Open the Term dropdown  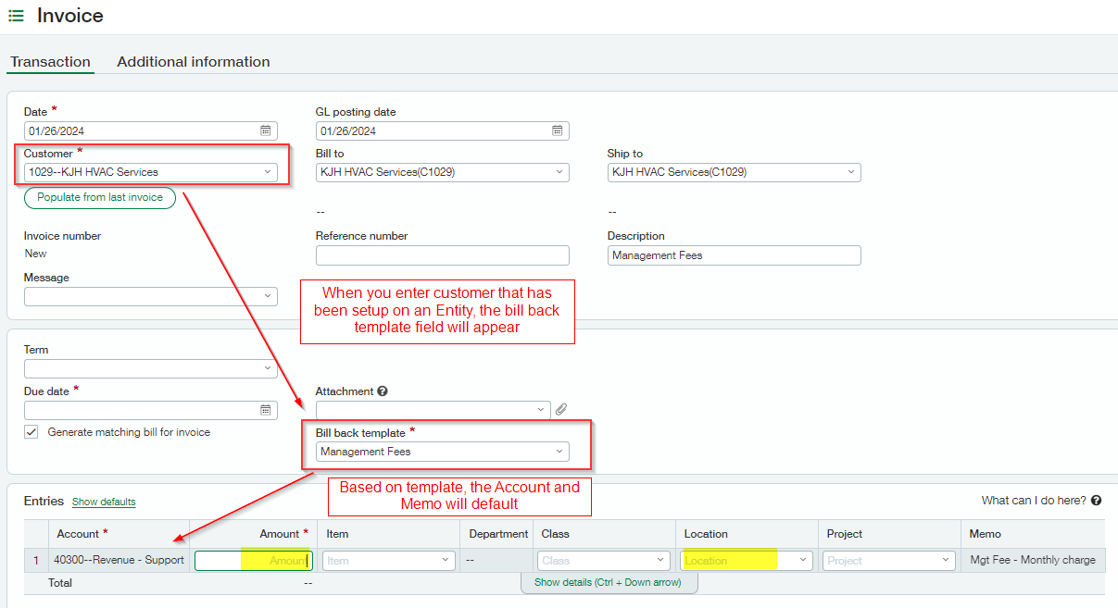[268, 368]
